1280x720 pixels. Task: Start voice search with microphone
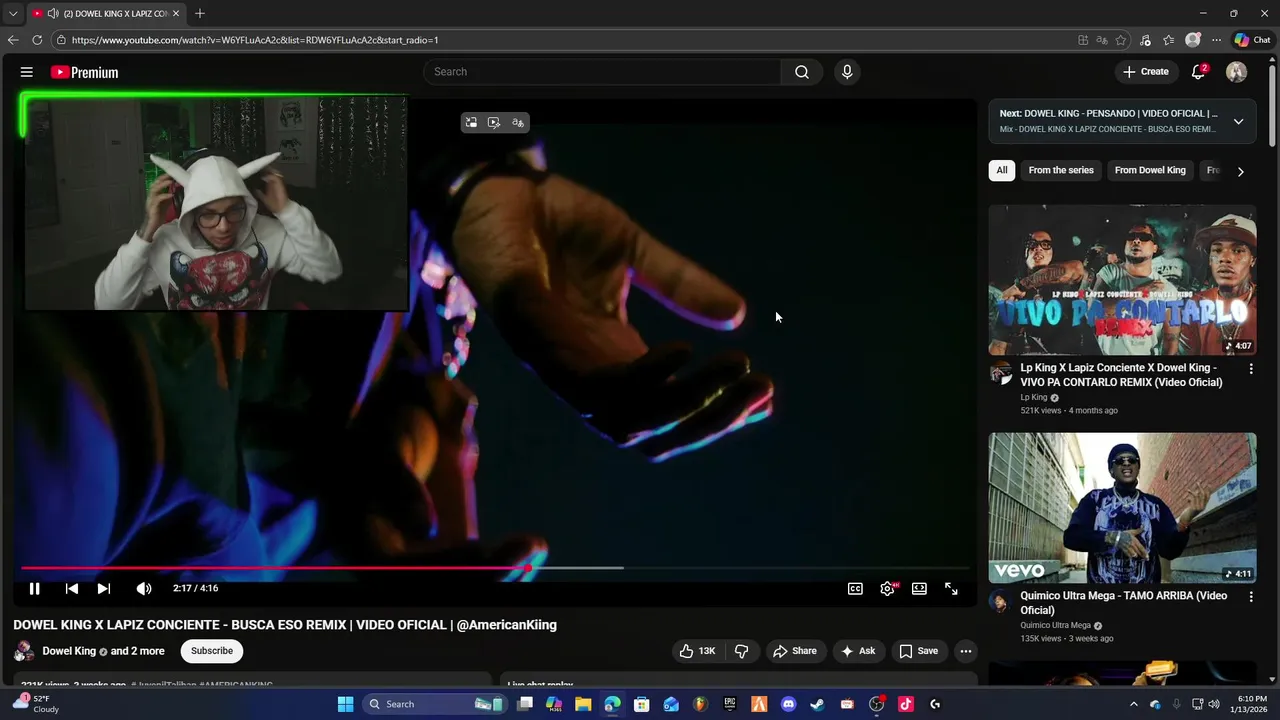(847, 72)
